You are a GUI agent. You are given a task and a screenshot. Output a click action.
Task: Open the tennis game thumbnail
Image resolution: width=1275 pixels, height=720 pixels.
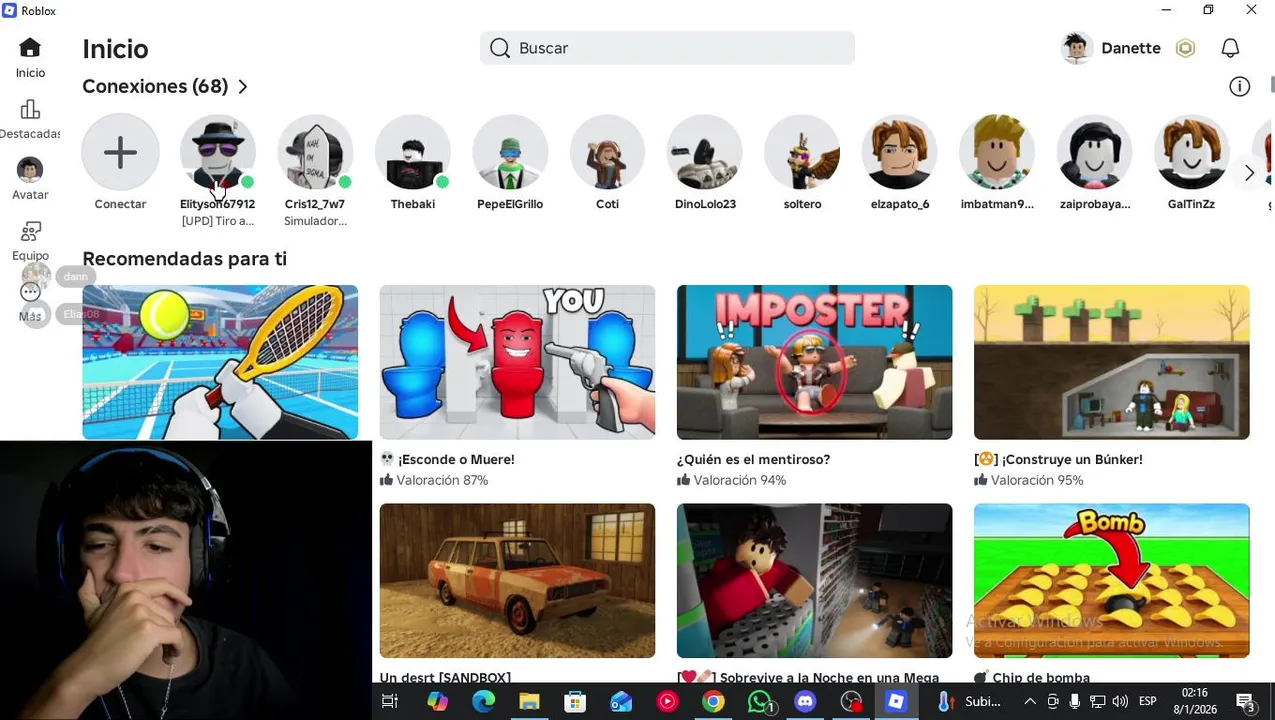click(x=220, y=362)
